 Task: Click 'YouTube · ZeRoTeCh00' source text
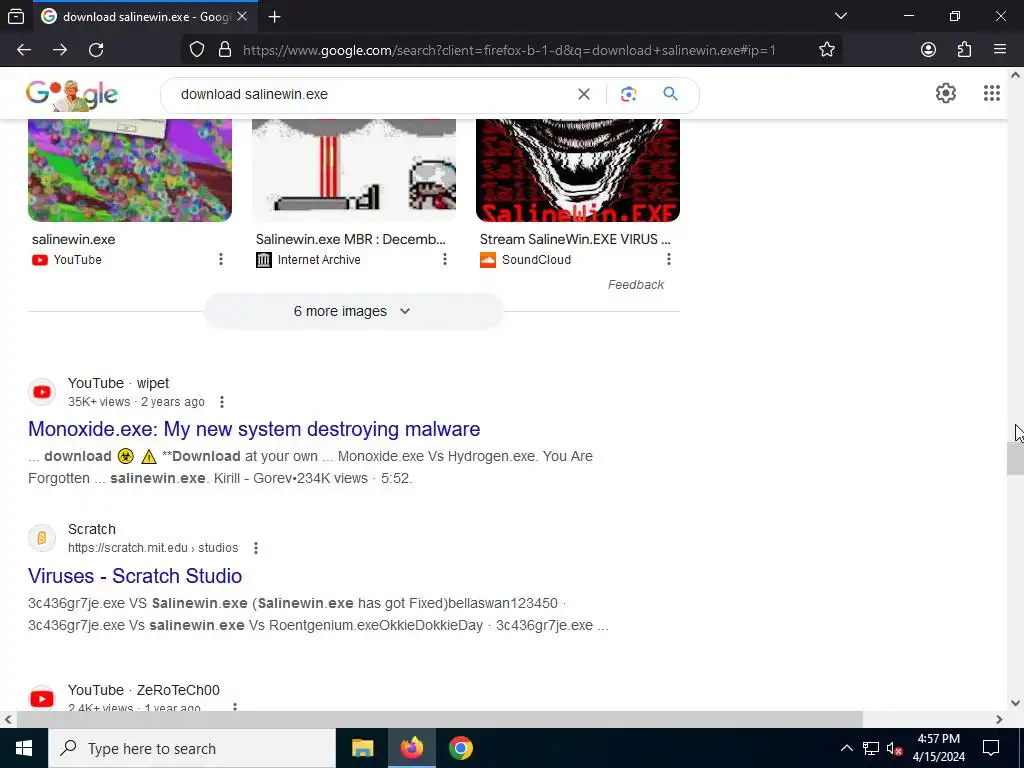[x=144, y=690]
